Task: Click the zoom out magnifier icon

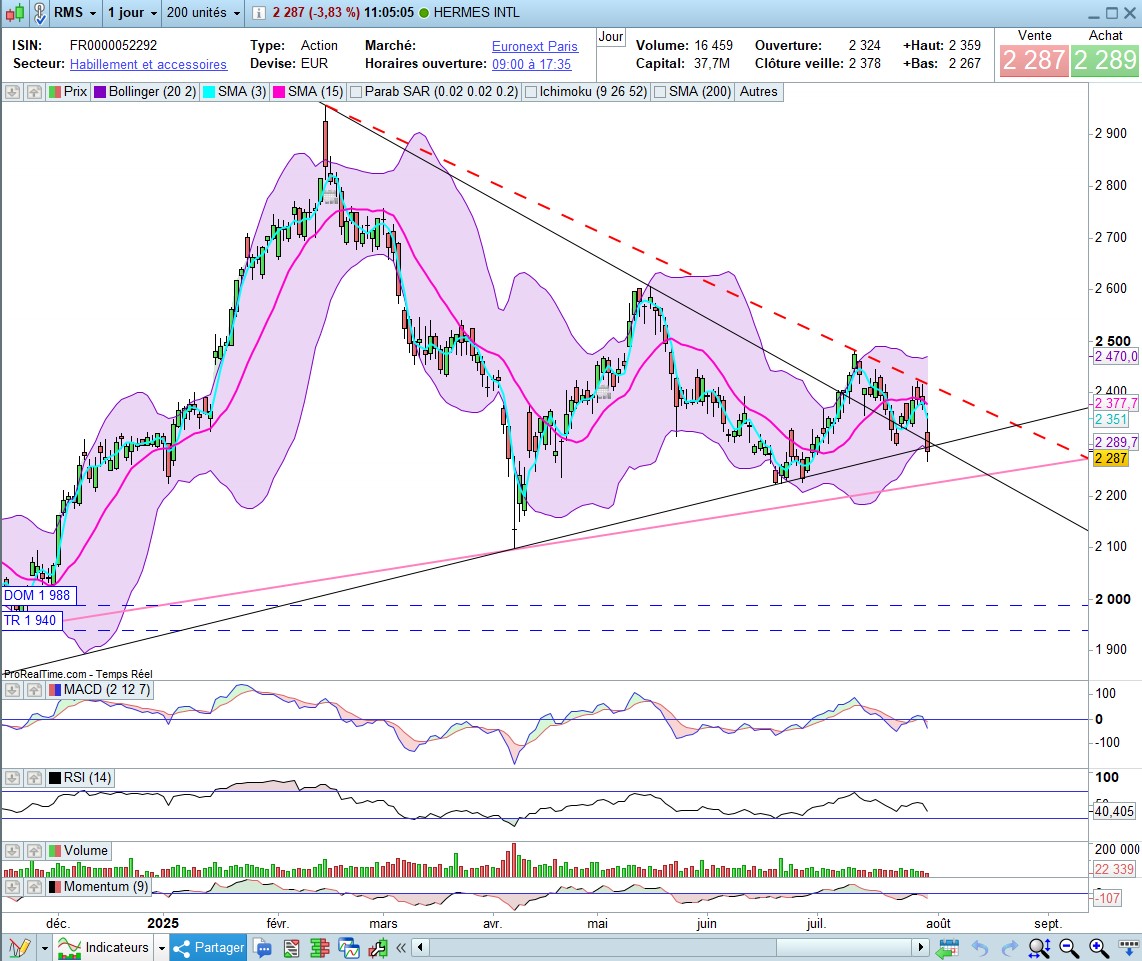Action: [1070, 947]
